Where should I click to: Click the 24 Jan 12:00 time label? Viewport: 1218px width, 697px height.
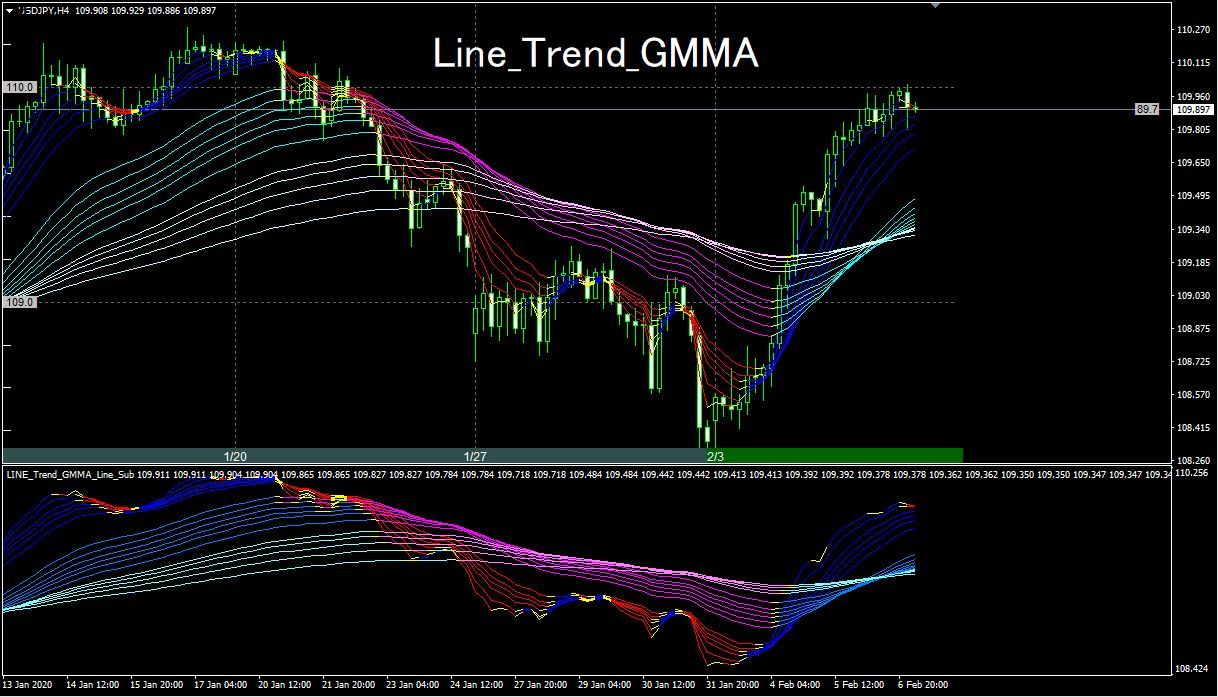point(477,686)
